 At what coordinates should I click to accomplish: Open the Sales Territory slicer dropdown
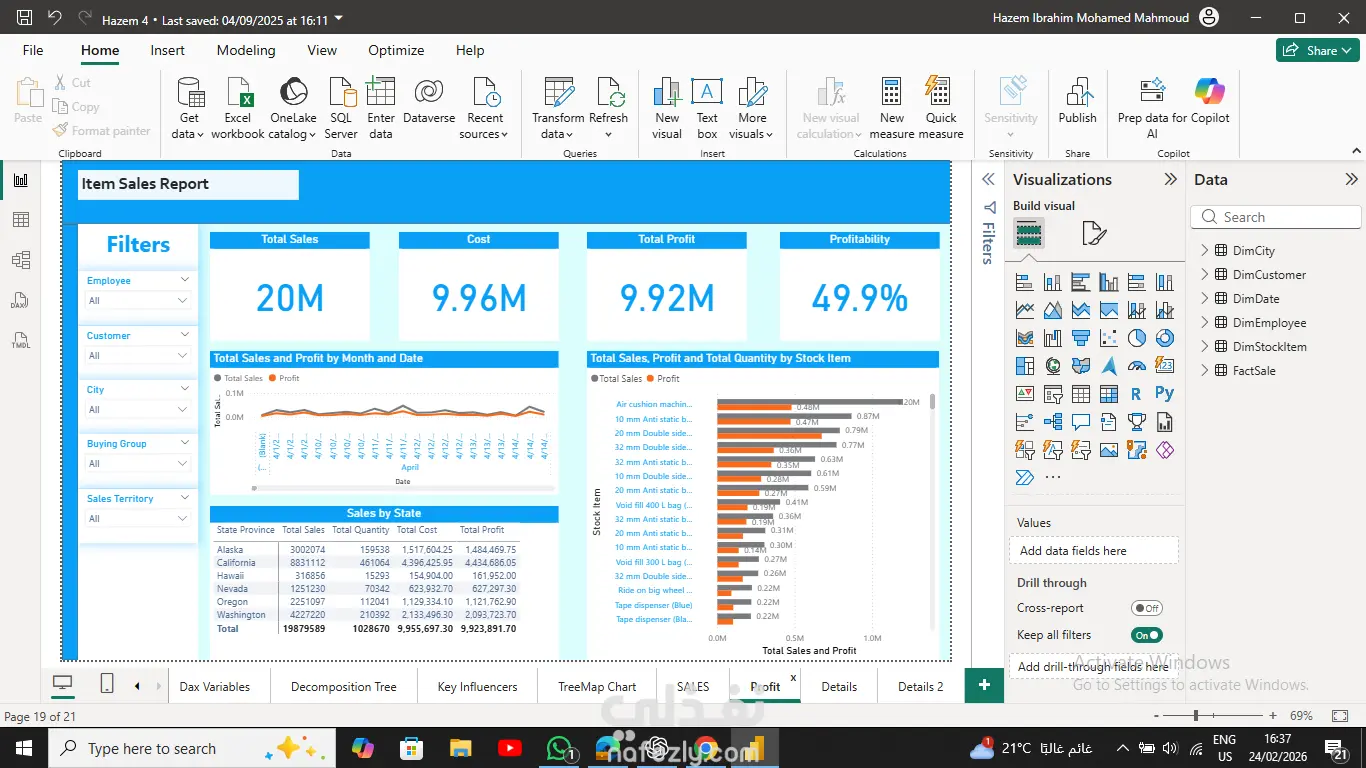[x=183, y=519]
